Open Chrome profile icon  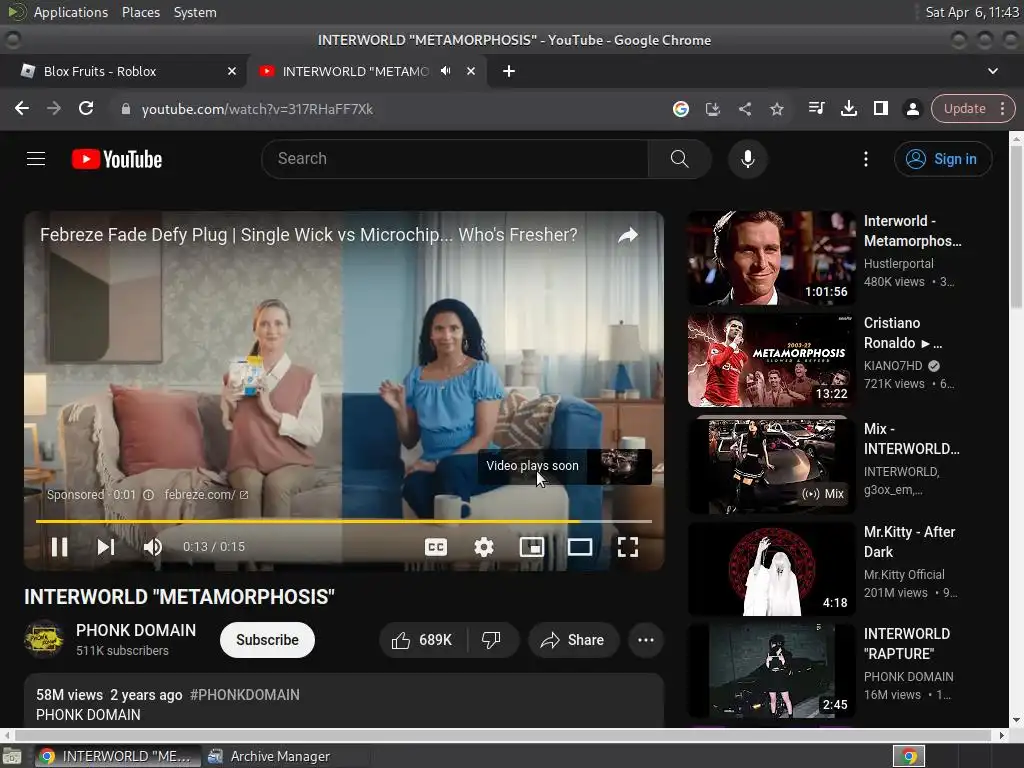912,108
